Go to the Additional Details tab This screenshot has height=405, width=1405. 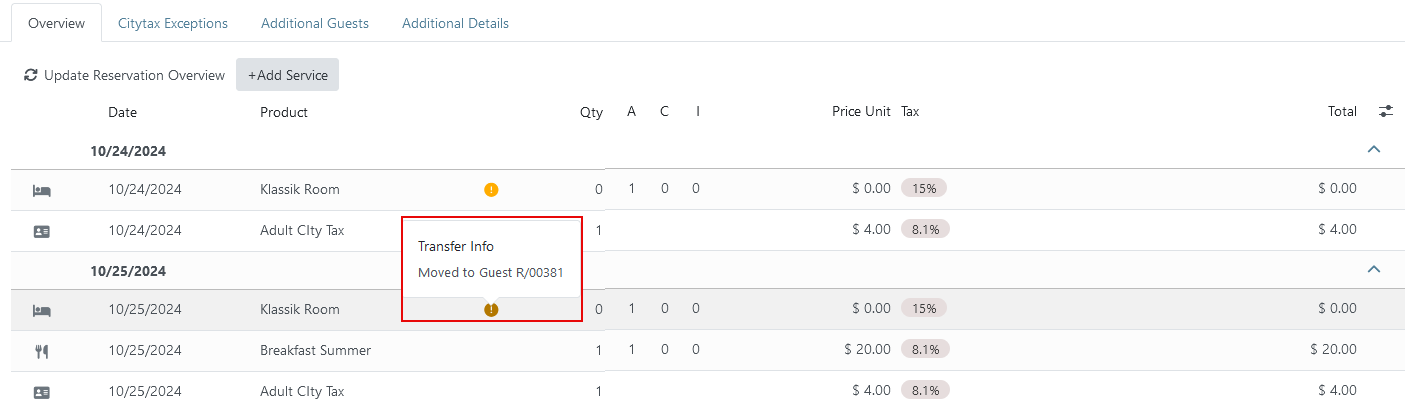tap(455, 23)
